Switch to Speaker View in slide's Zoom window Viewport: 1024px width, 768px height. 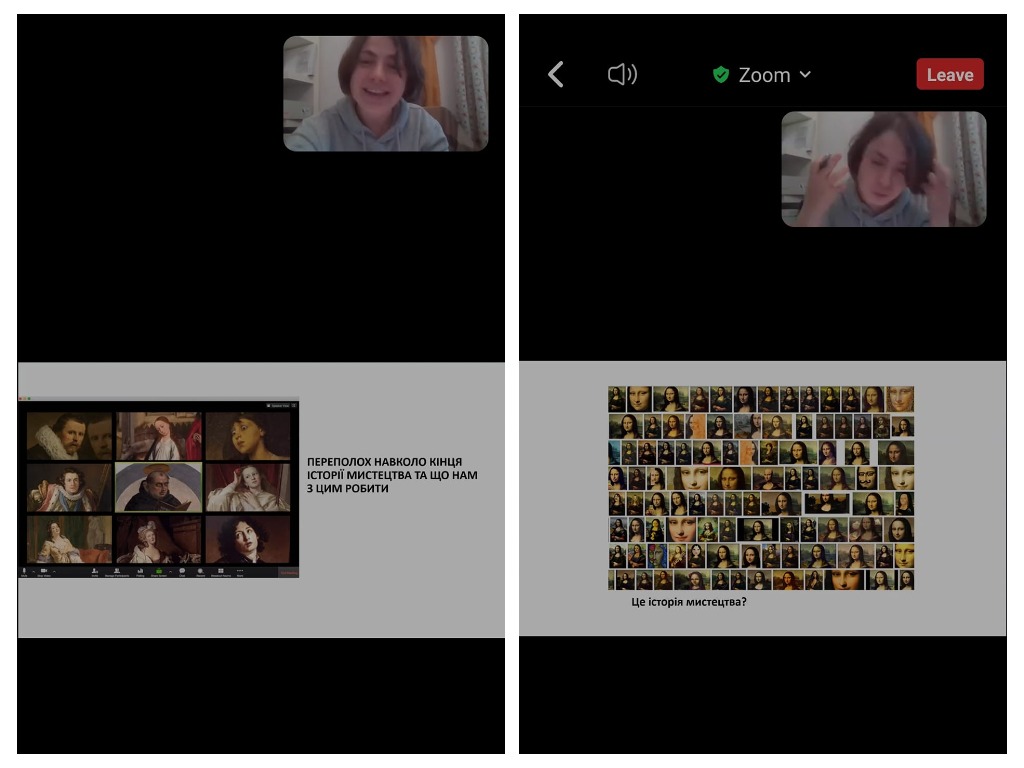tap(278, 406)
